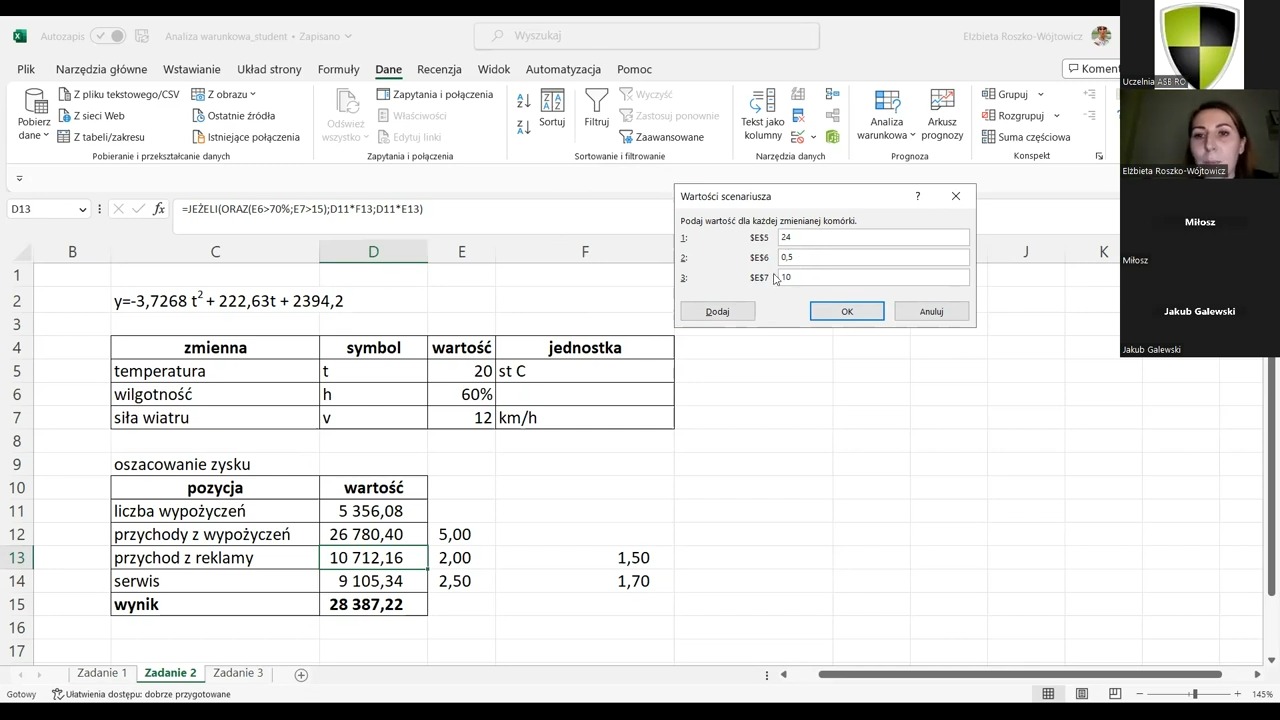This screenshot has height=720, width=1280.
Task: Switch to Narzędzia główne tab
Action: coord(101,69)
